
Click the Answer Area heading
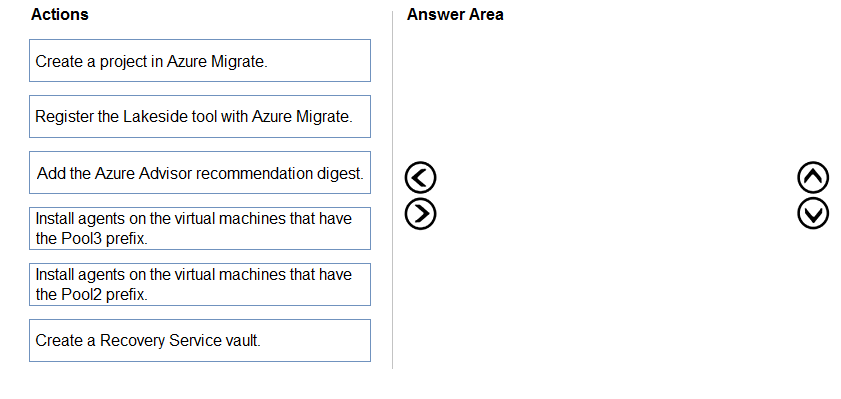pyautogui.click(x=455, y=14)
